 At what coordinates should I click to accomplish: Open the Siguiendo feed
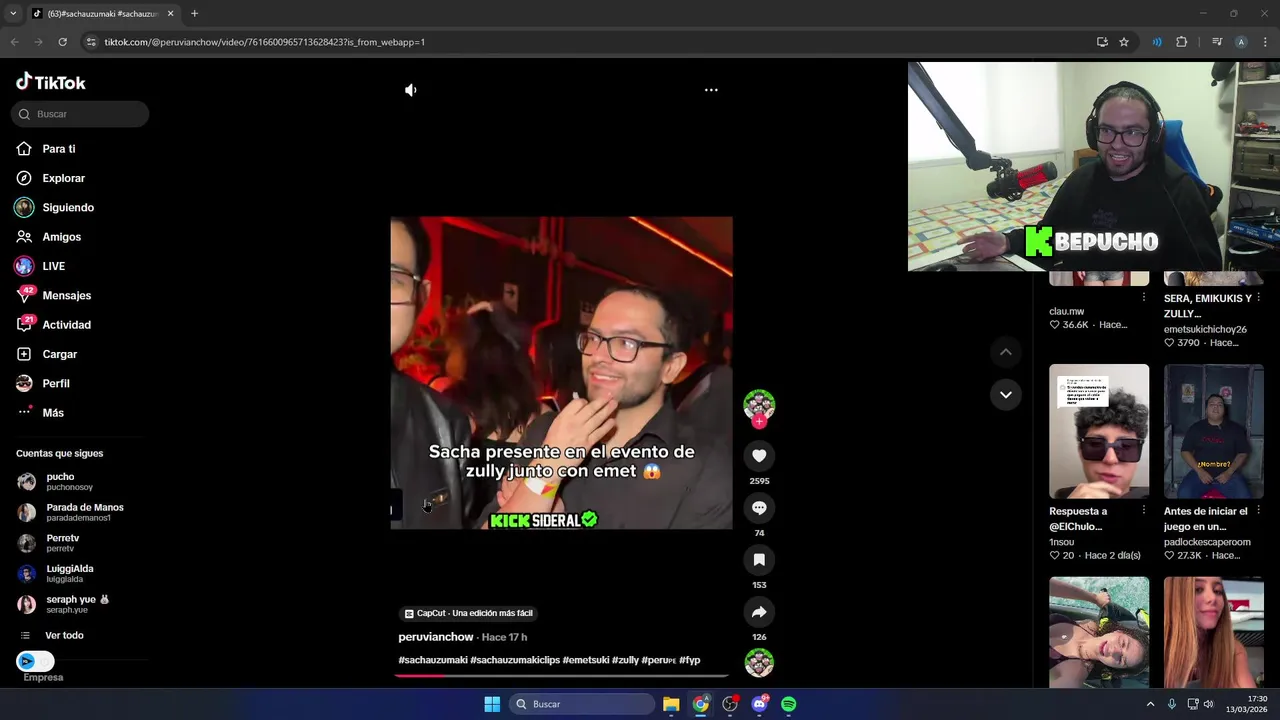(67, 208)
